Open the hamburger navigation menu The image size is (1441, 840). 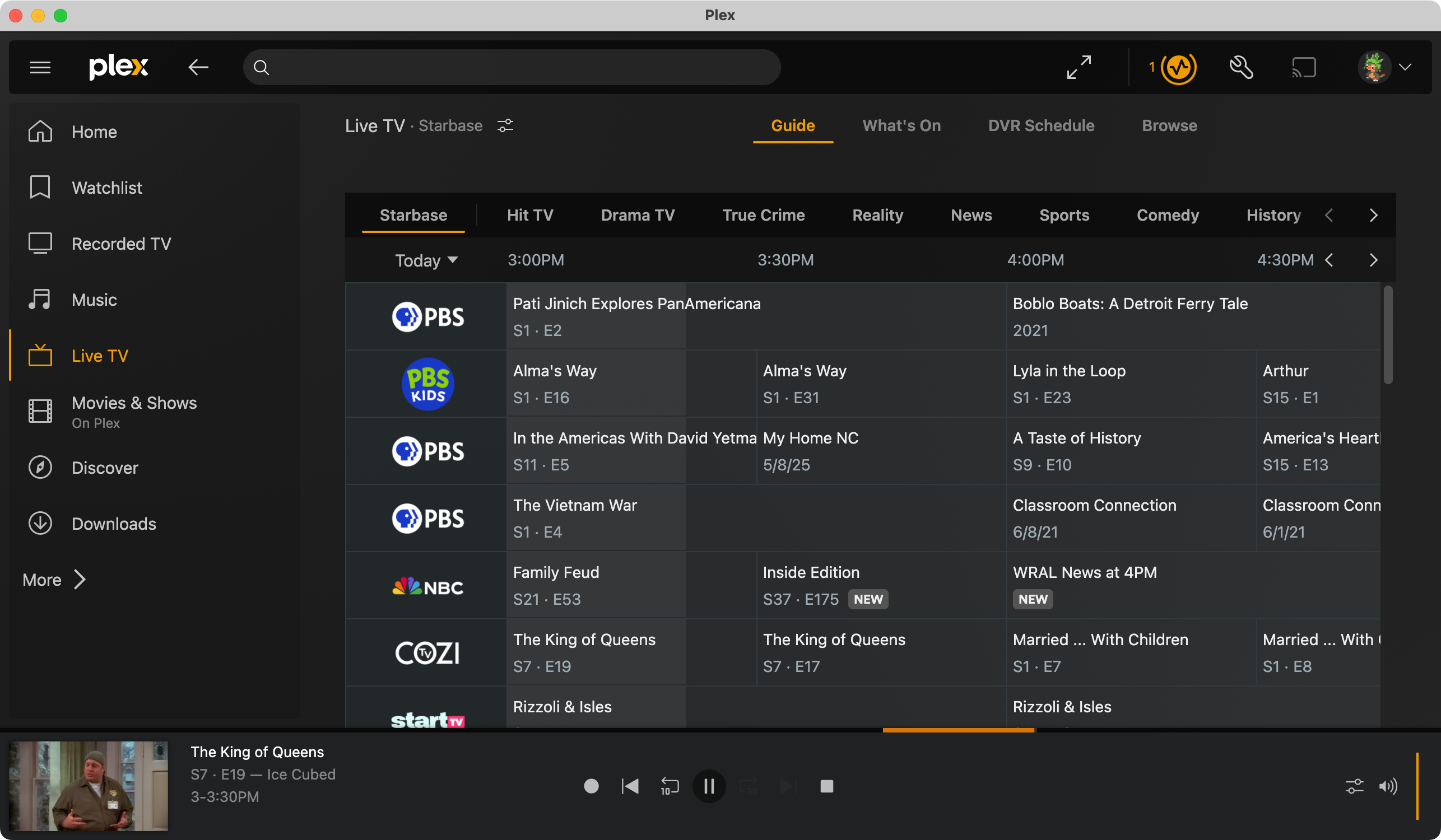[x=40, y=67]
